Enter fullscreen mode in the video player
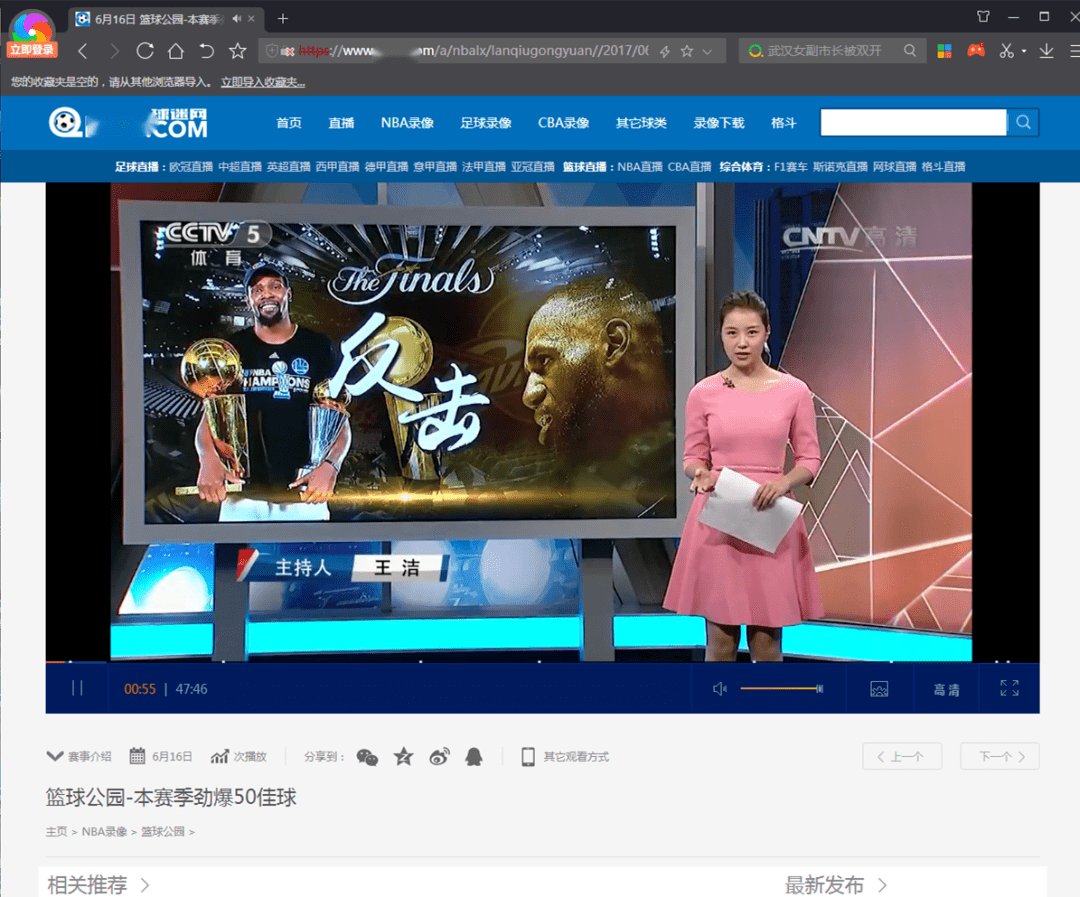 coord(1009,688)
